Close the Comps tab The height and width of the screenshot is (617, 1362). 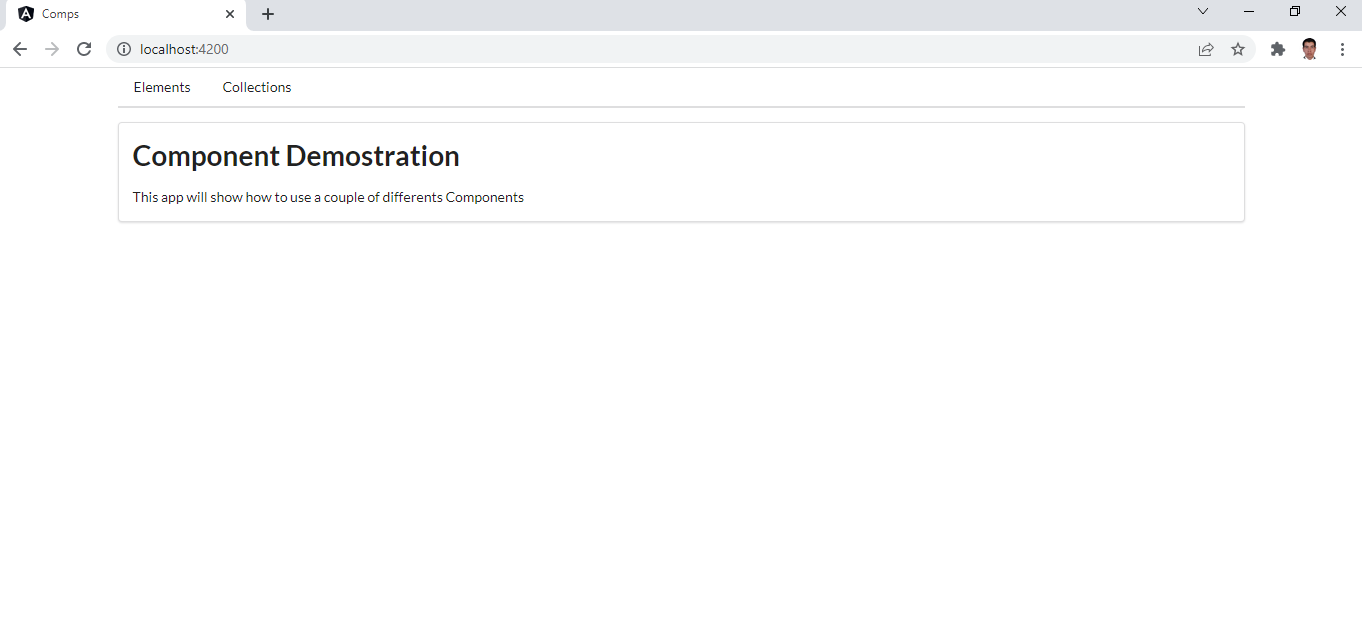pos(230,14)
